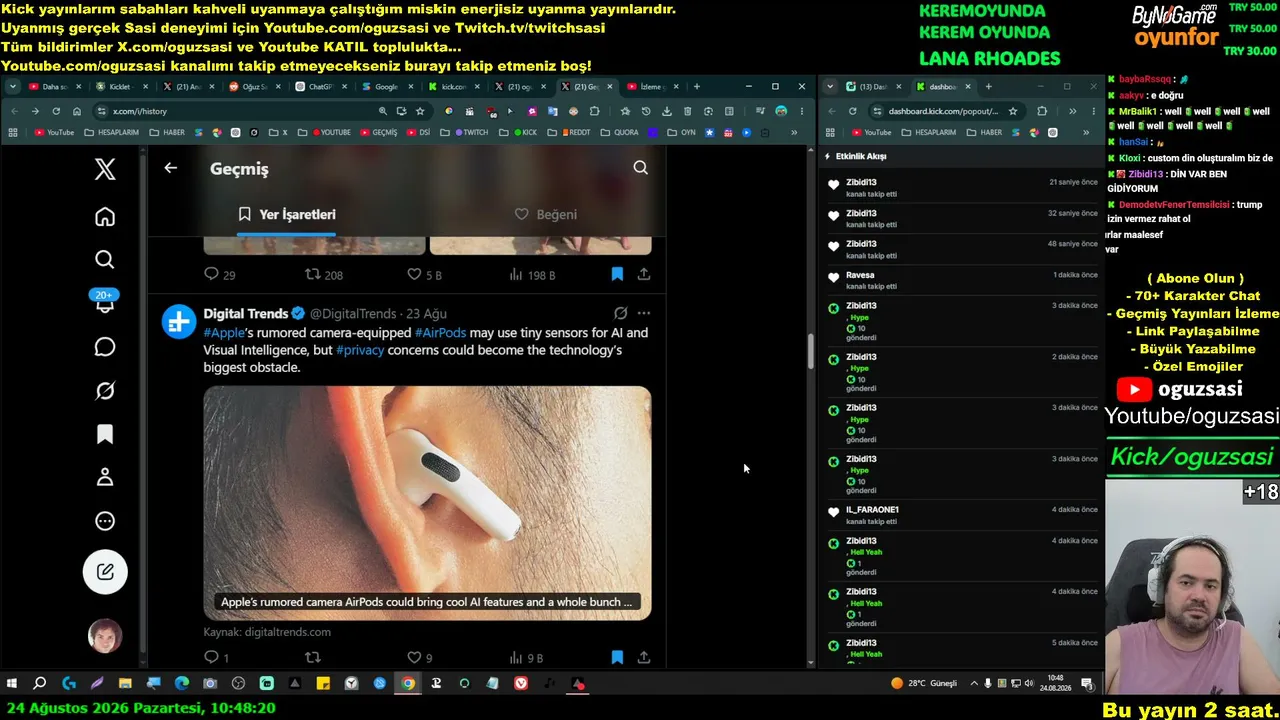Expand hidden toolbar items in Kick window
This screenshot has width=1280, height=720.
click(1072, 111)
